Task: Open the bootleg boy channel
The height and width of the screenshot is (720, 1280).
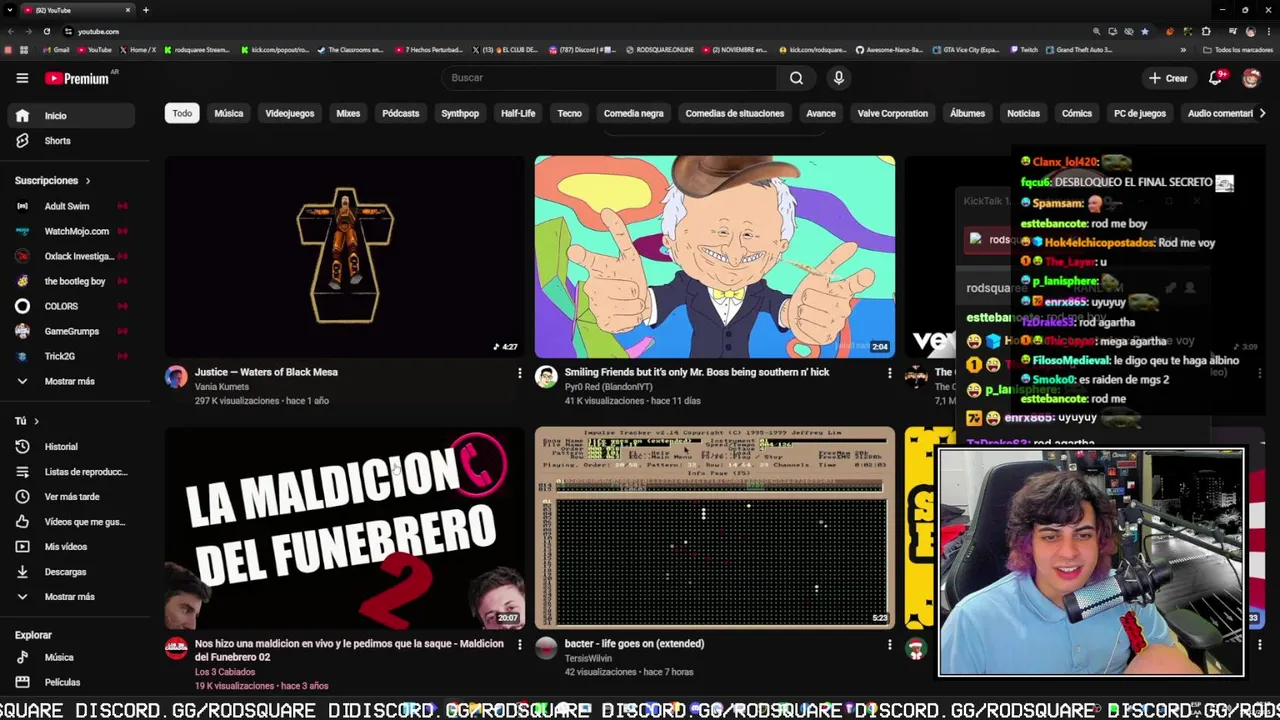Action: point(70,281)
